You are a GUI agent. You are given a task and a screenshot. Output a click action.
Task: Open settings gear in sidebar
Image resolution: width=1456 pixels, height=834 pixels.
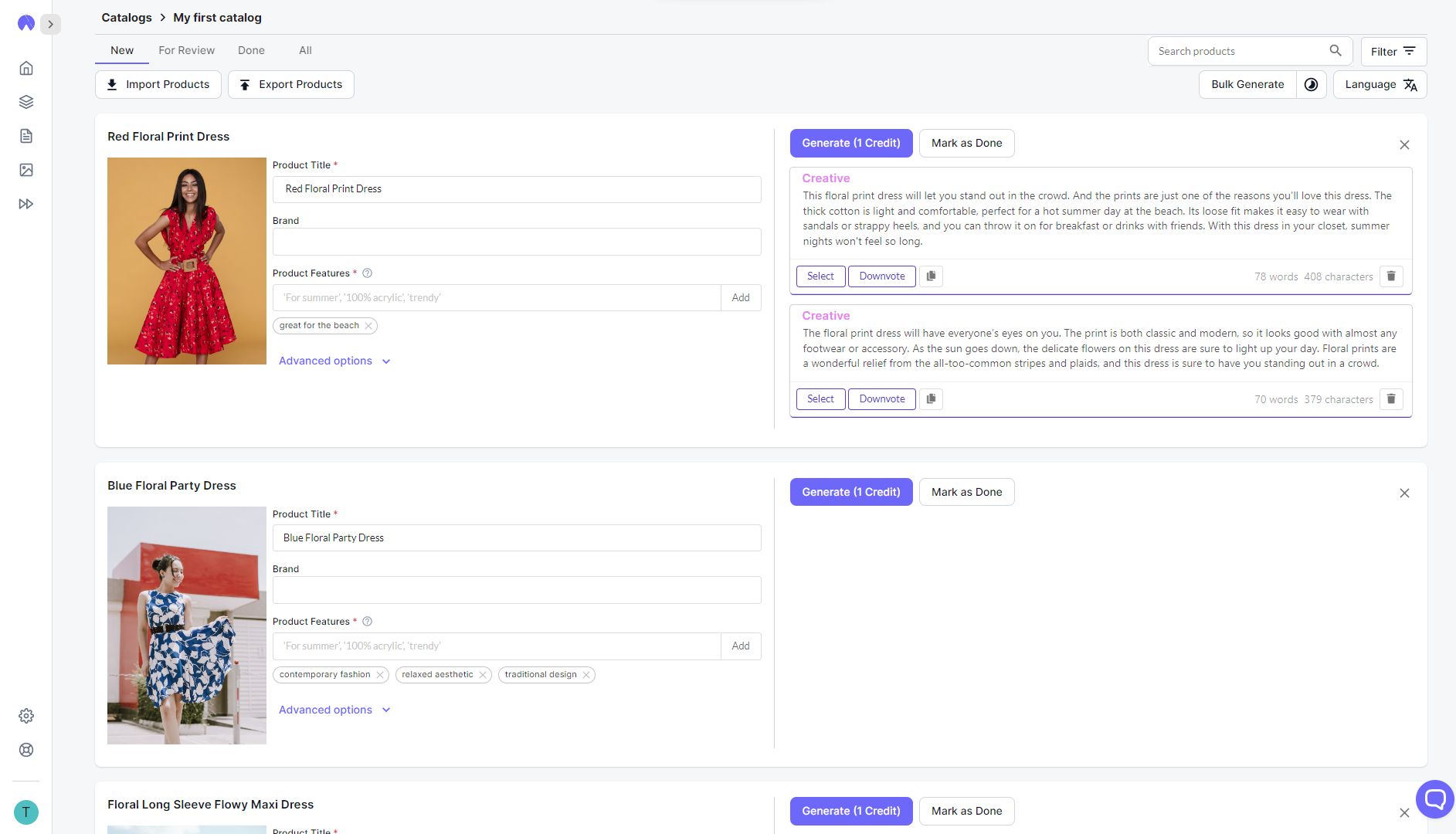(x=26, y=716)
